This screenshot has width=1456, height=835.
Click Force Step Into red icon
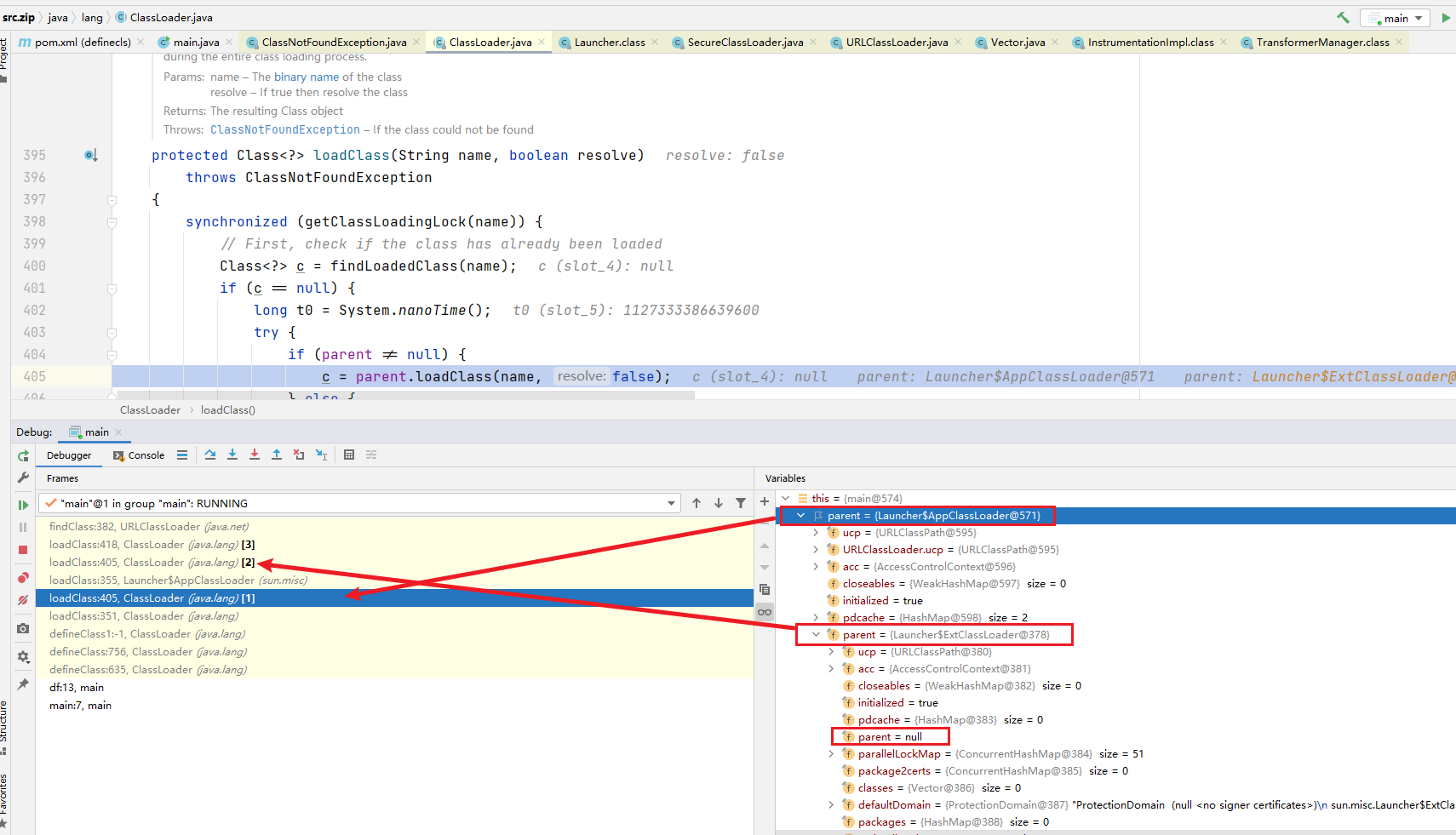click(x=255, y=455)
